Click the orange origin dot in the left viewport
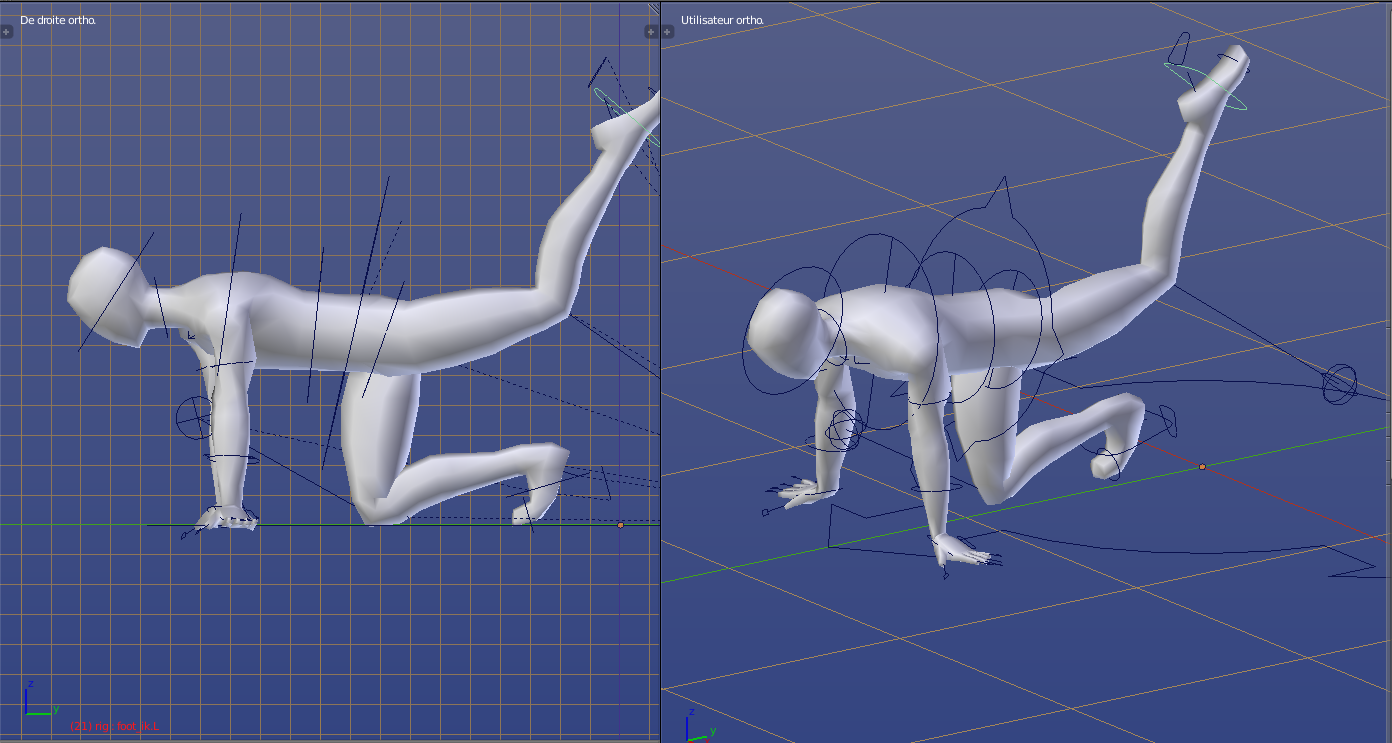Image resolution: width=1392 pixels, height=743 pixels. coord(620,525)
